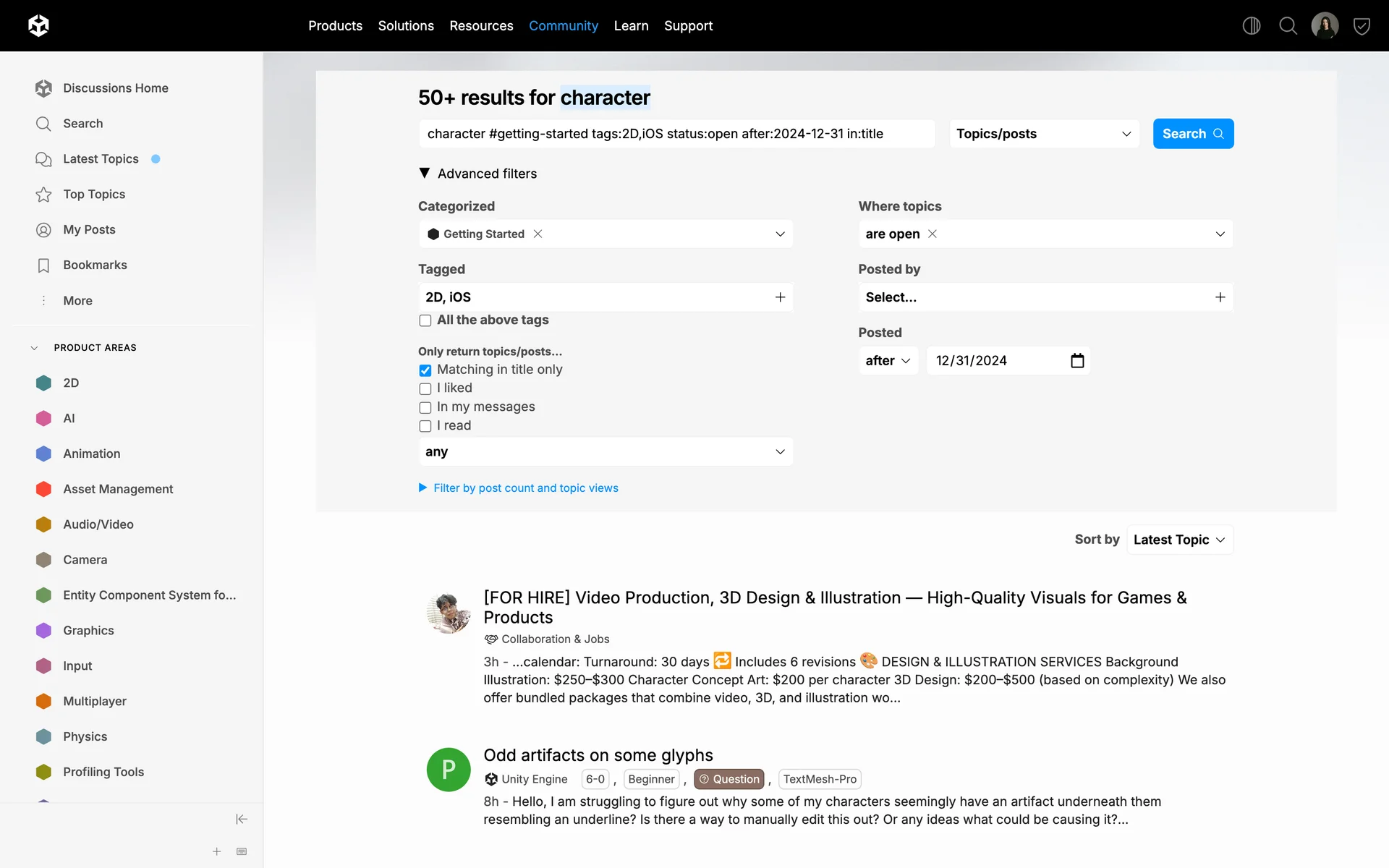Click the Unity logo in header
Screen dimensions: 1389x868
click(x=38, y=25)
